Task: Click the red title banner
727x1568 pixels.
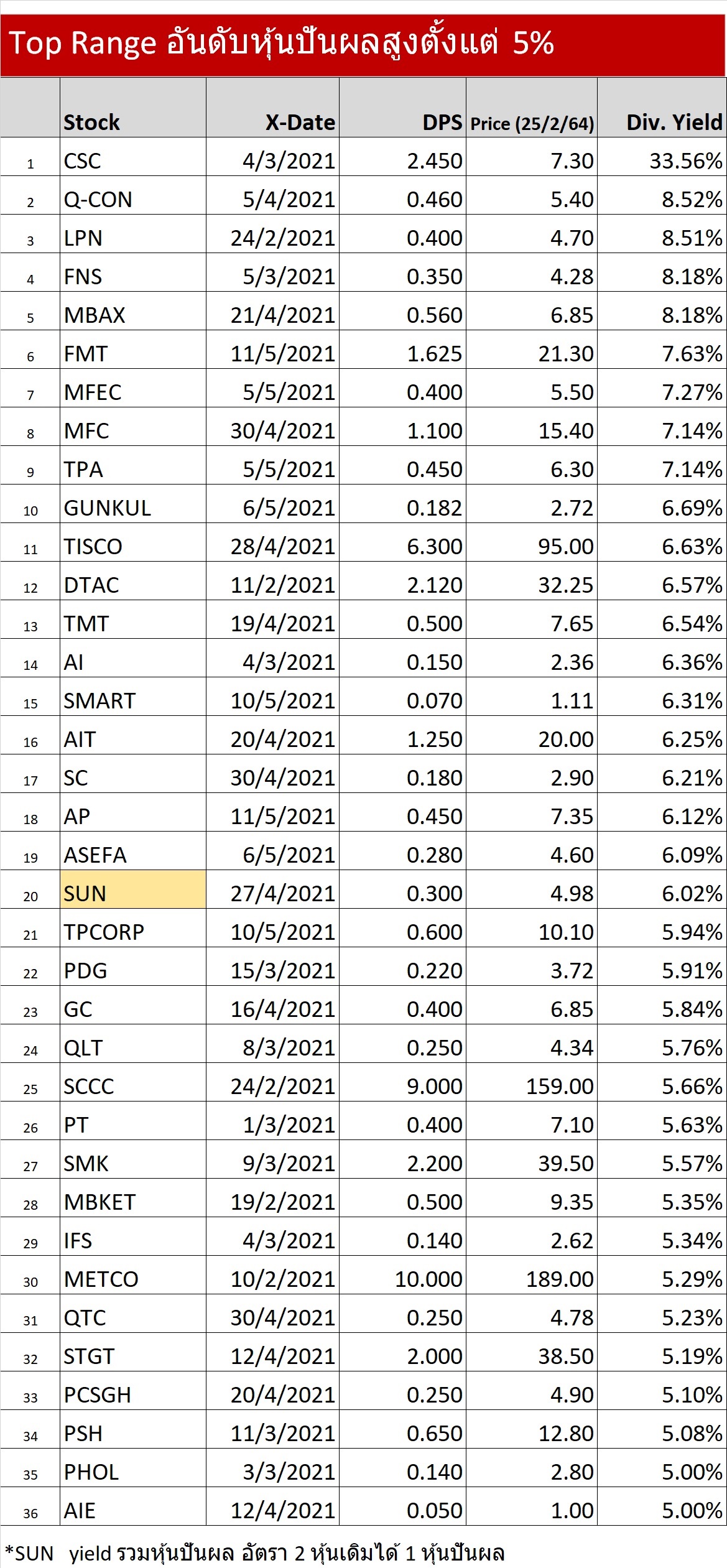Action: pyautogui.click(x=363, y=45)
